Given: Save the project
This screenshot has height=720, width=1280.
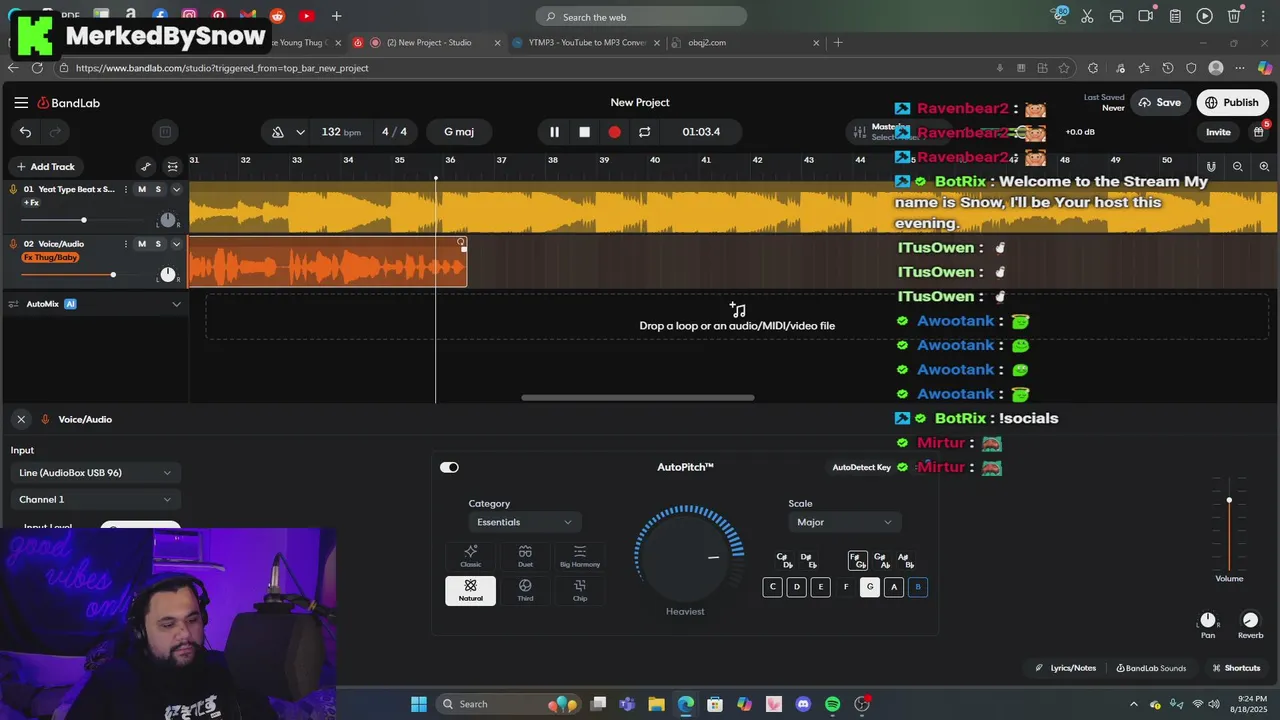Looking at the screenshot, I should [x=1160, y=103].
